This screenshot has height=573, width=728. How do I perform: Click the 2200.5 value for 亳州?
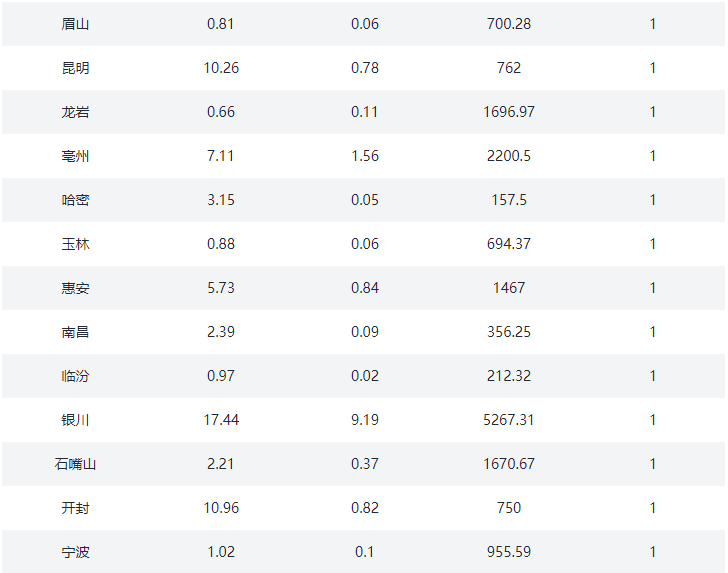coord(508,156)
